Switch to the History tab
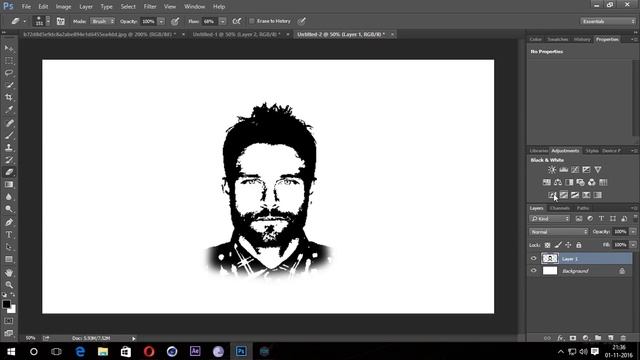 coord(582,40)
